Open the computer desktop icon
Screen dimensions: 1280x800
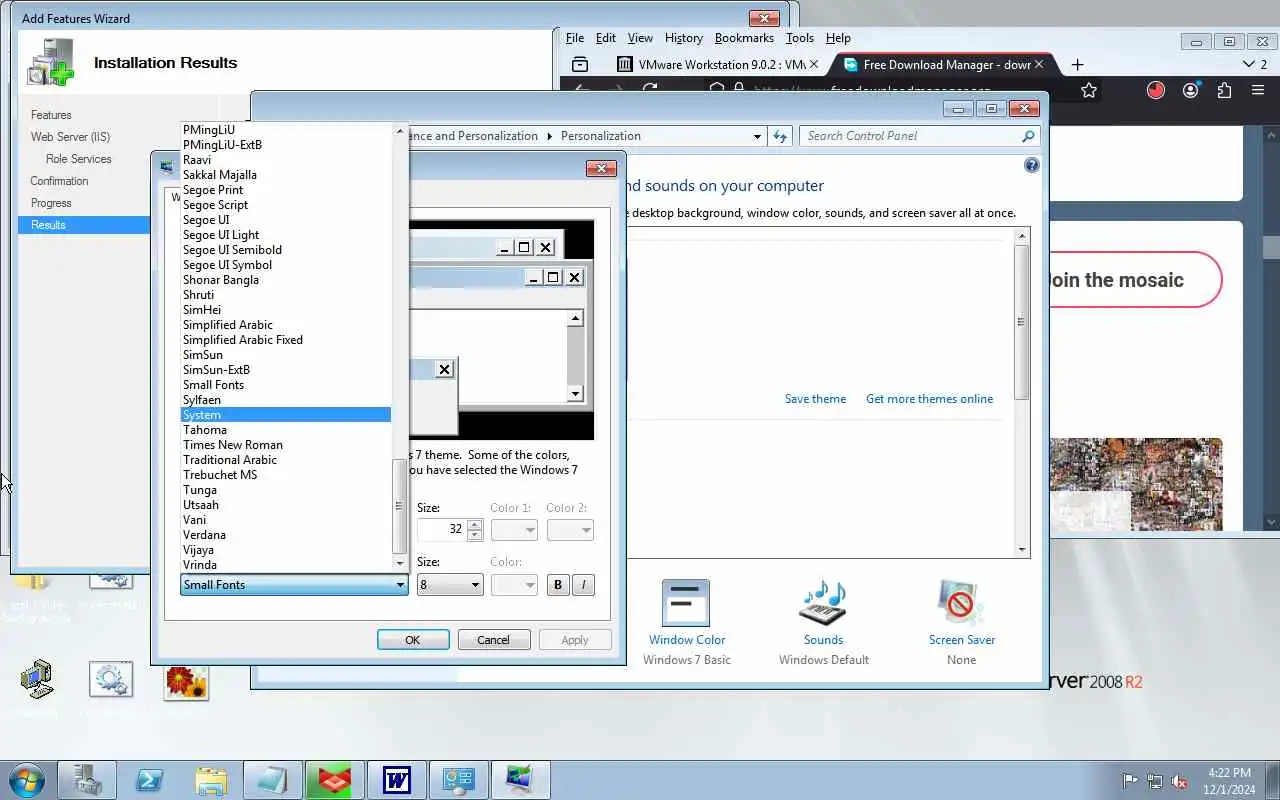point(37,679)
